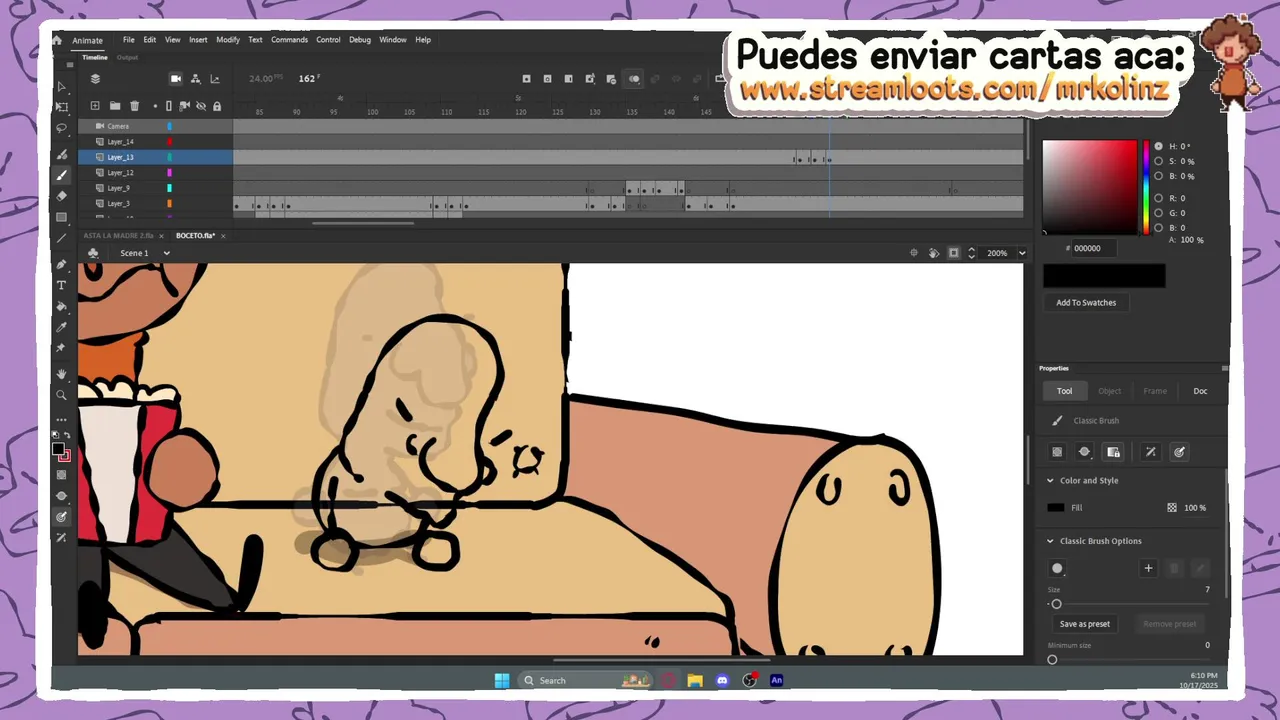
Task: Open the Commands menu
Action: point(289,40)
